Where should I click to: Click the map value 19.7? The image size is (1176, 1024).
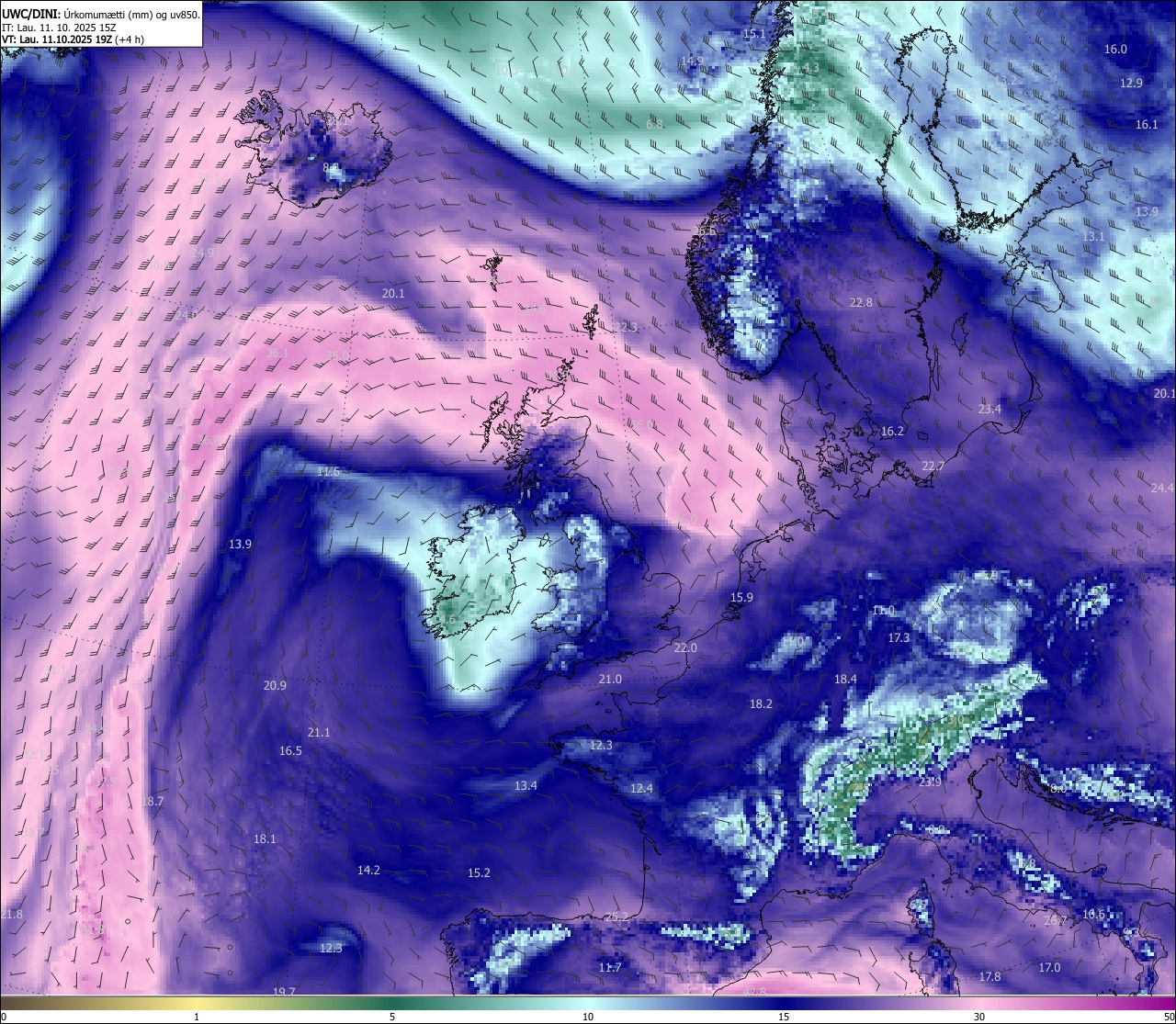coord(284,992)
